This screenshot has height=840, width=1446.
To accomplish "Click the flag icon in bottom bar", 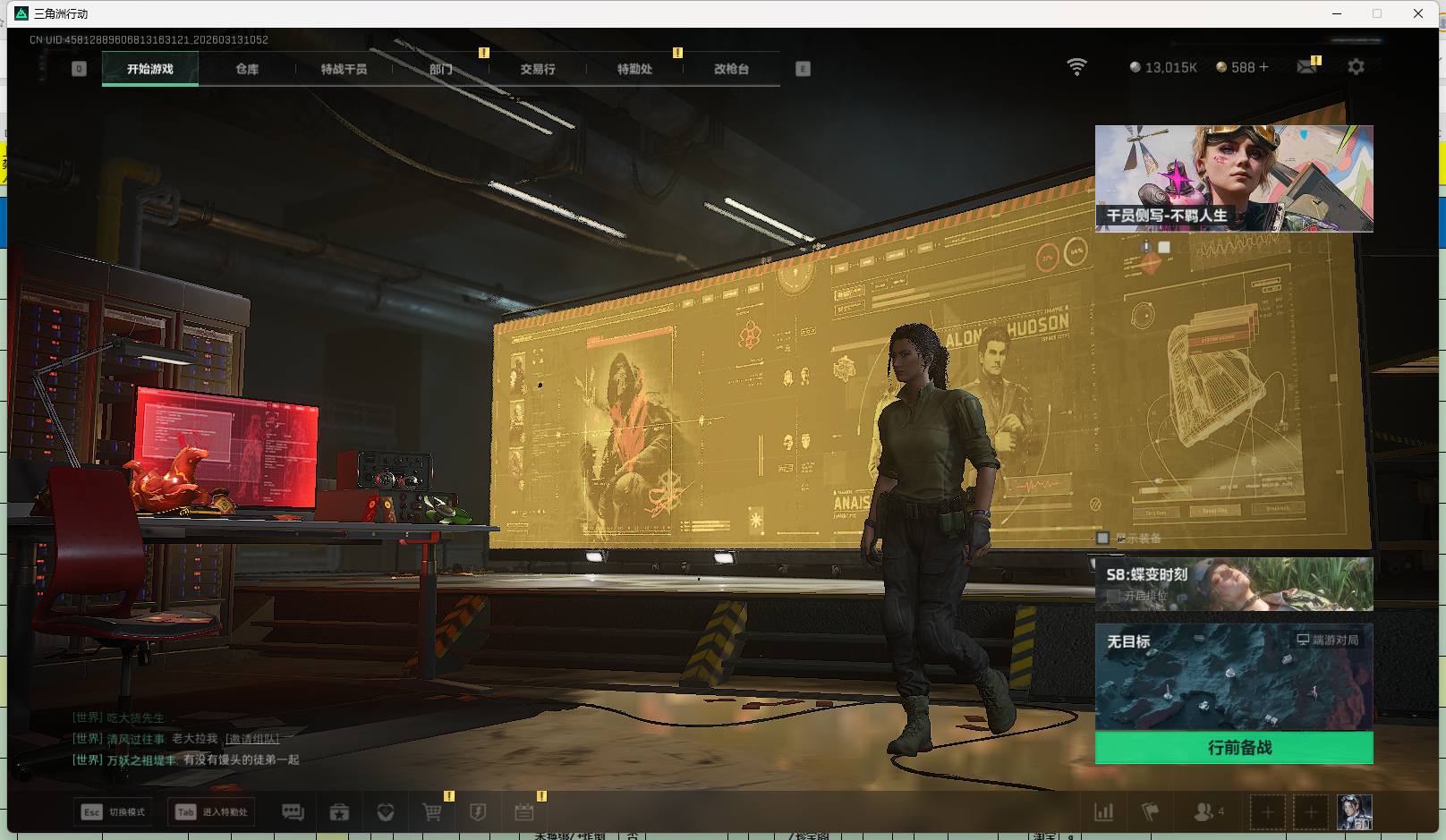I will (1151, 812).
